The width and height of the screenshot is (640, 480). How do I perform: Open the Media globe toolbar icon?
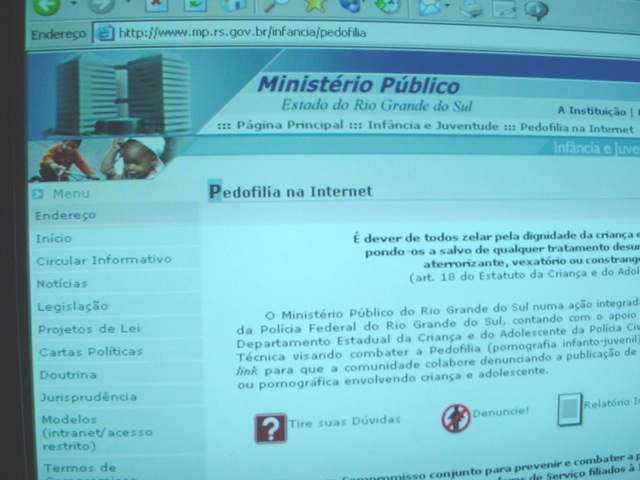pyautogui.click(x=351, y=5)
